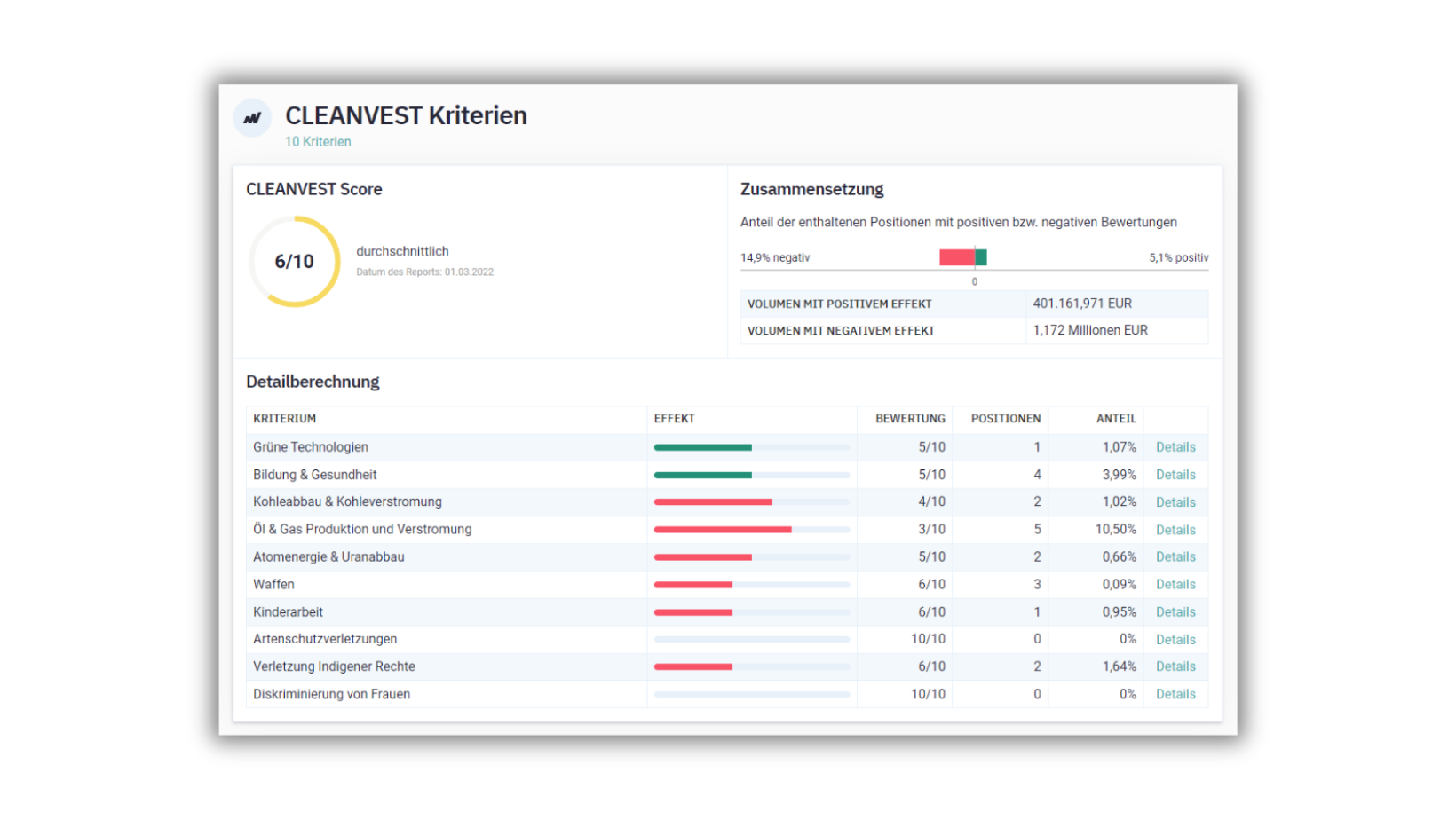Screen dimensions: 1456x820
Task: Open Details for Öl & Gas Produktion
Action: tap(1175, 530)
